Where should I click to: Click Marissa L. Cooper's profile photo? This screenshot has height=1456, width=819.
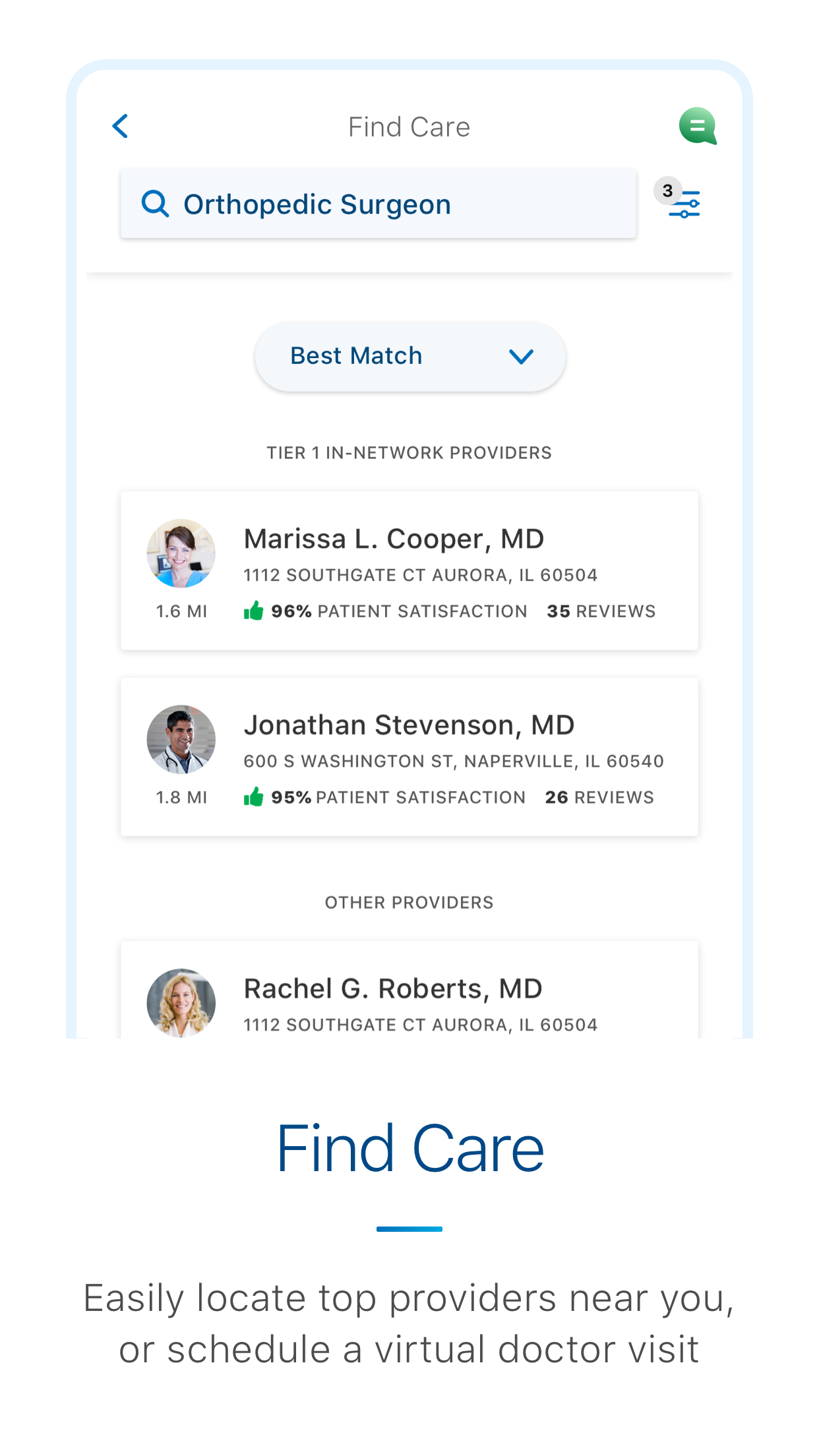click(181, 553)
